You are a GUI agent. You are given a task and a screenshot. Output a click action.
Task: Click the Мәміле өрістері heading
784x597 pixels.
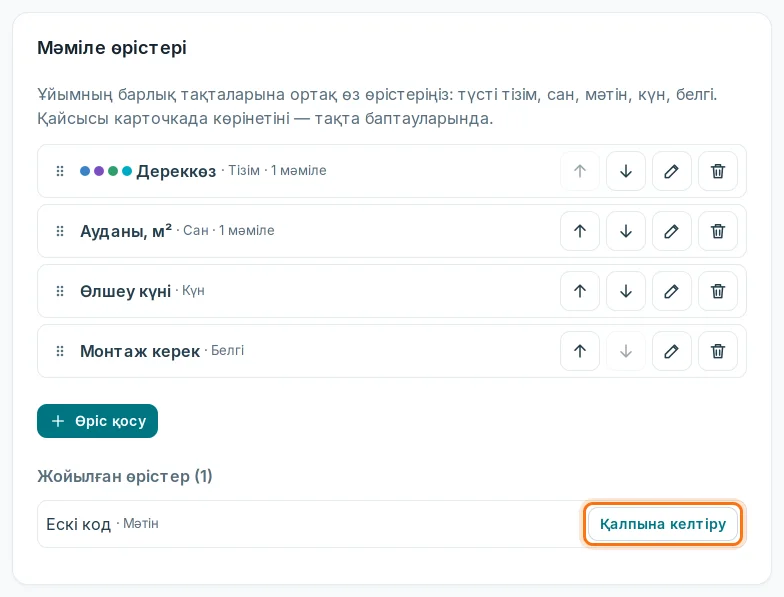(112, 48)
